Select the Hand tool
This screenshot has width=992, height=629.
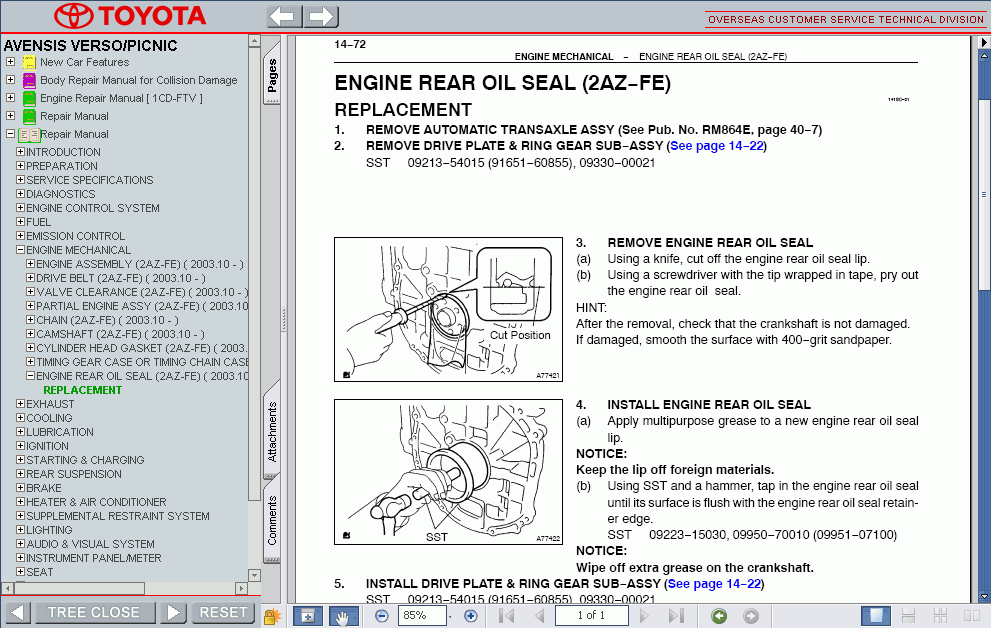pyautogui.click(x=343, y=616)
